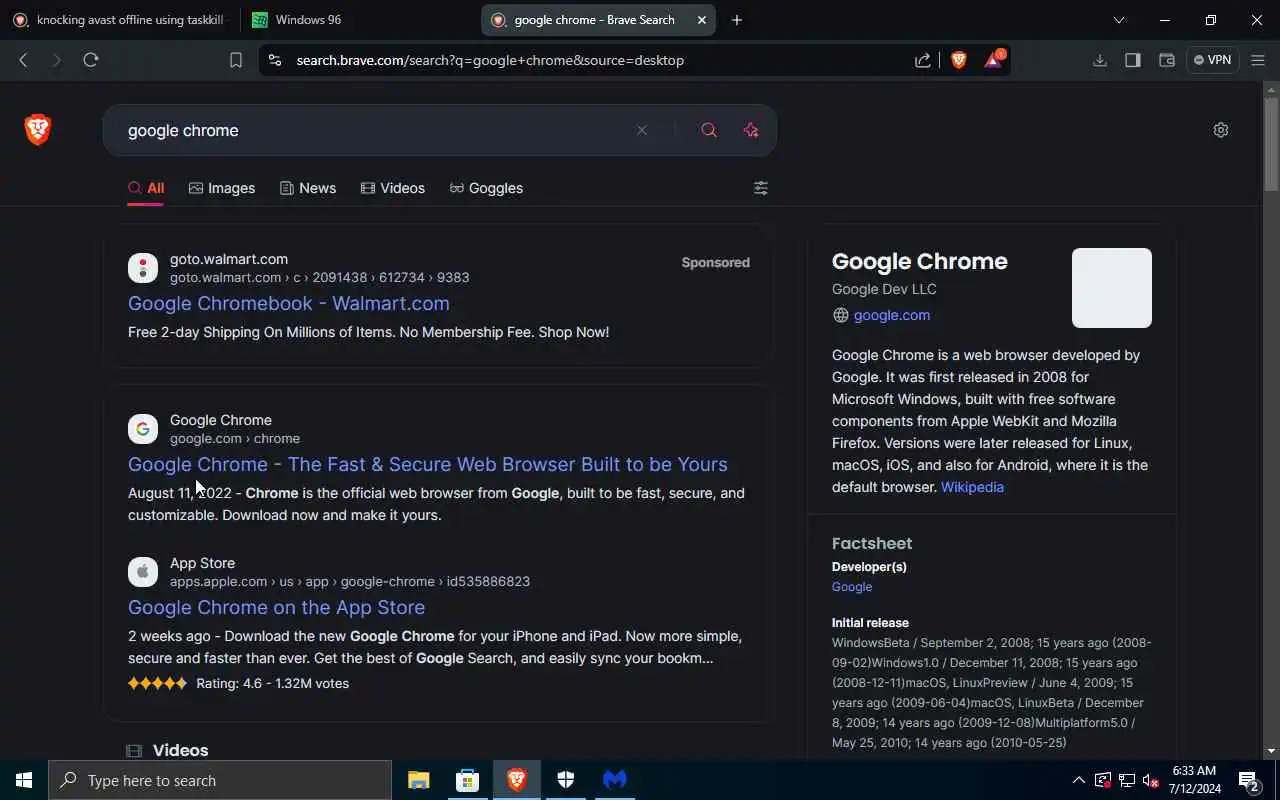Open Brave Shields lion icon

pyautogui.click(x=959, y=60)
